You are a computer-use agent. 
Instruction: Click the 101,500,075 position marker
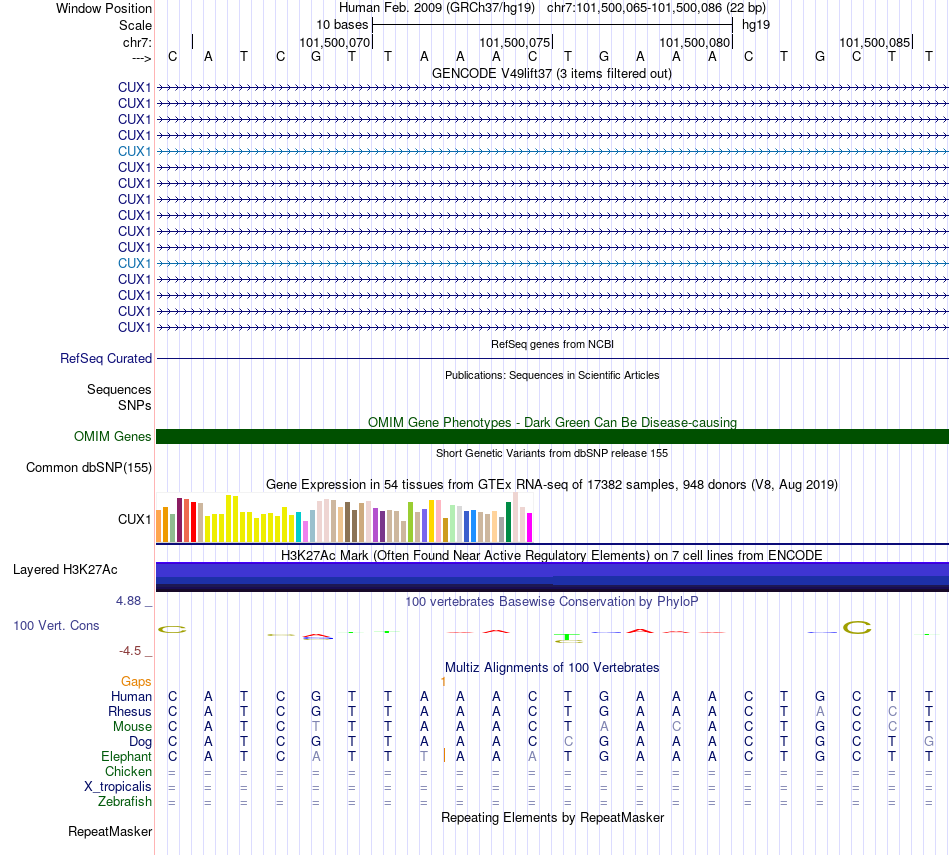click(x=514, y=42)
